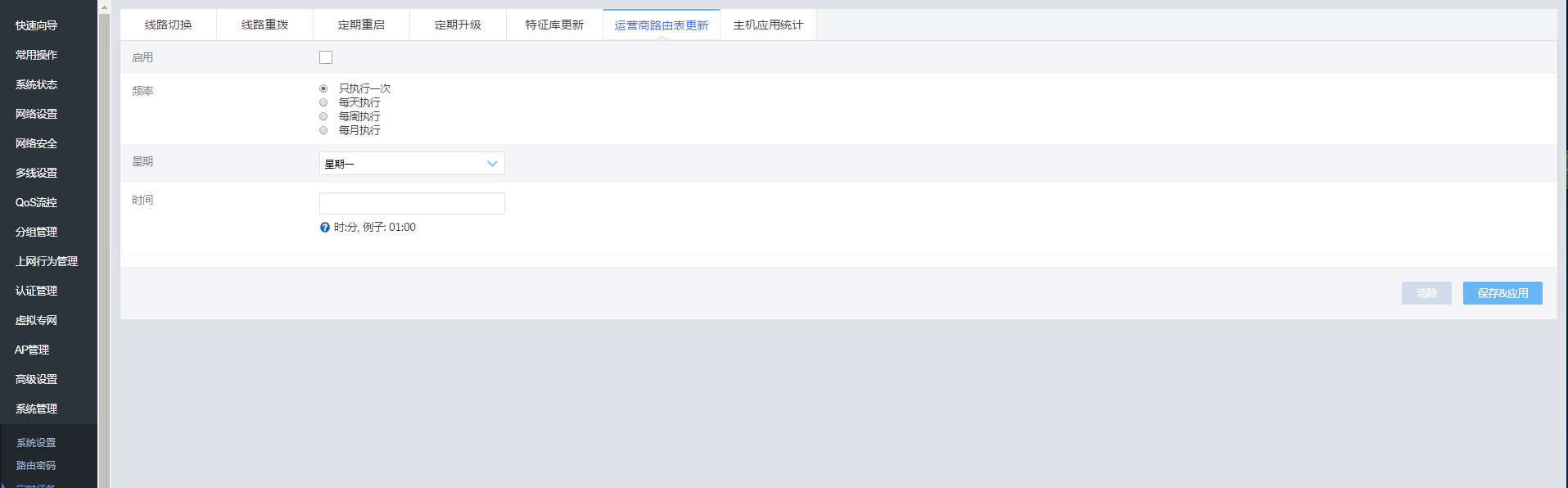
Task: Open the 路由密码 submenu link
Action: pos(36,465)
